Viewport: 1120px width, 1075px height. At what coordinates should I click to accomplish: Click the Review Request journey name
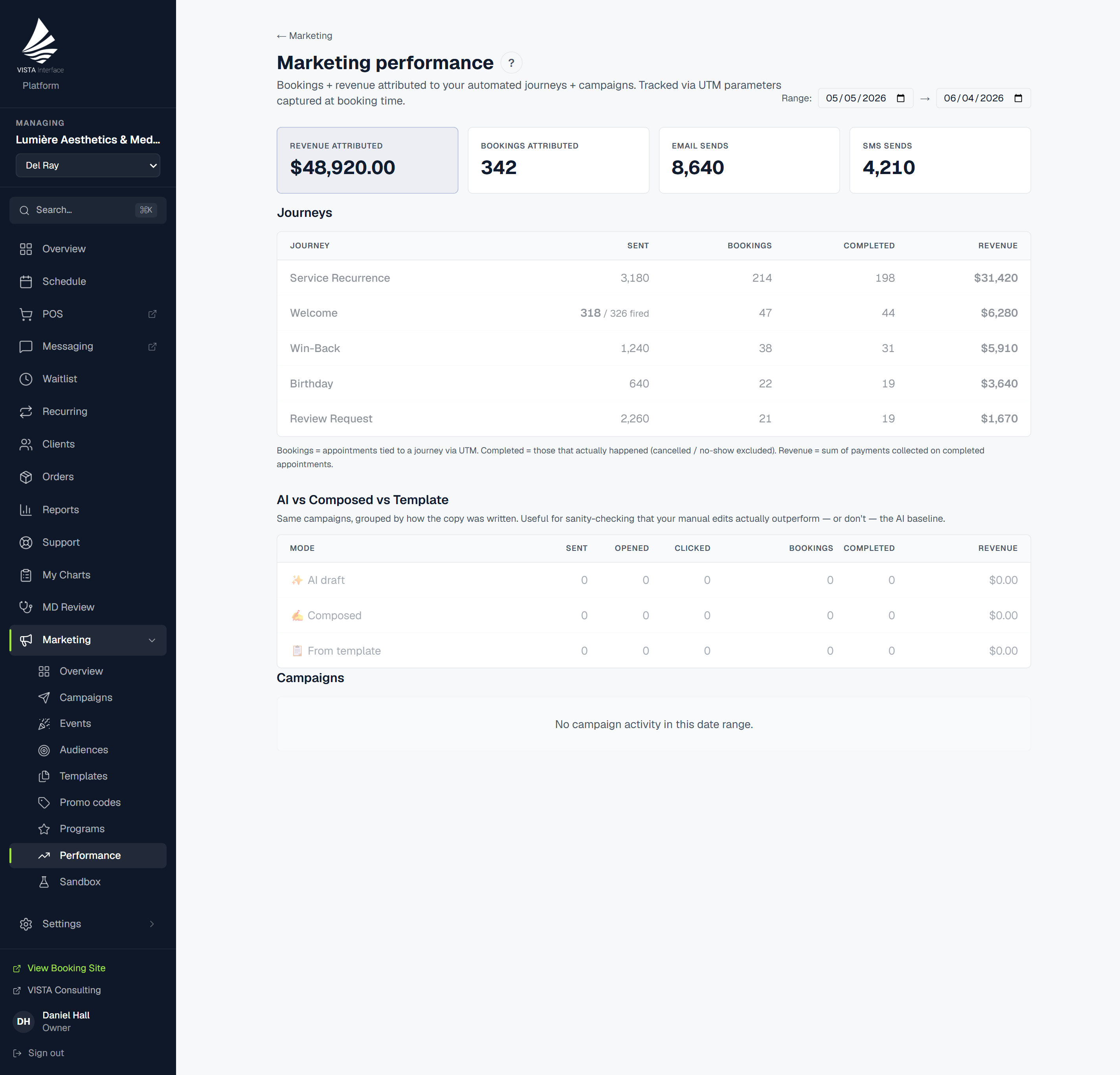click(331, 419)
